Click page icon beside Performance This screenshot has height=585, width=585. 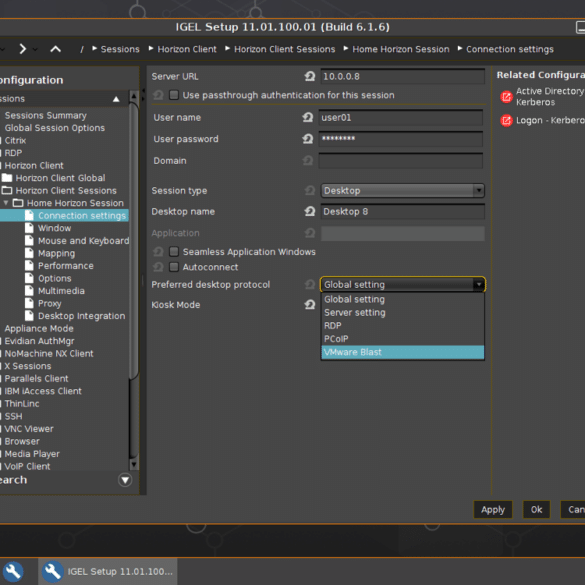(29, 266)
